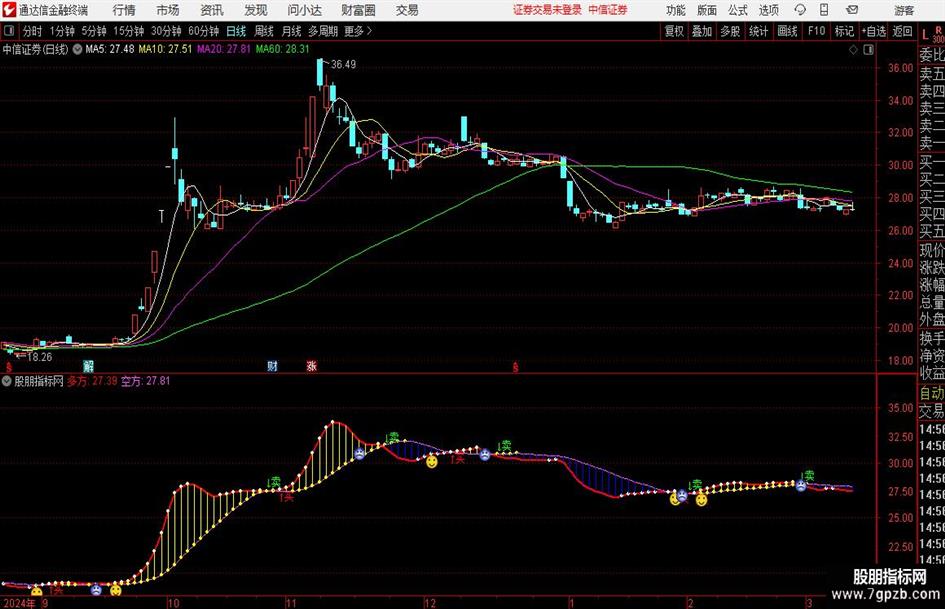
Task: Click the 多方: 27.39 indicator value
Action: click(92, 381)
